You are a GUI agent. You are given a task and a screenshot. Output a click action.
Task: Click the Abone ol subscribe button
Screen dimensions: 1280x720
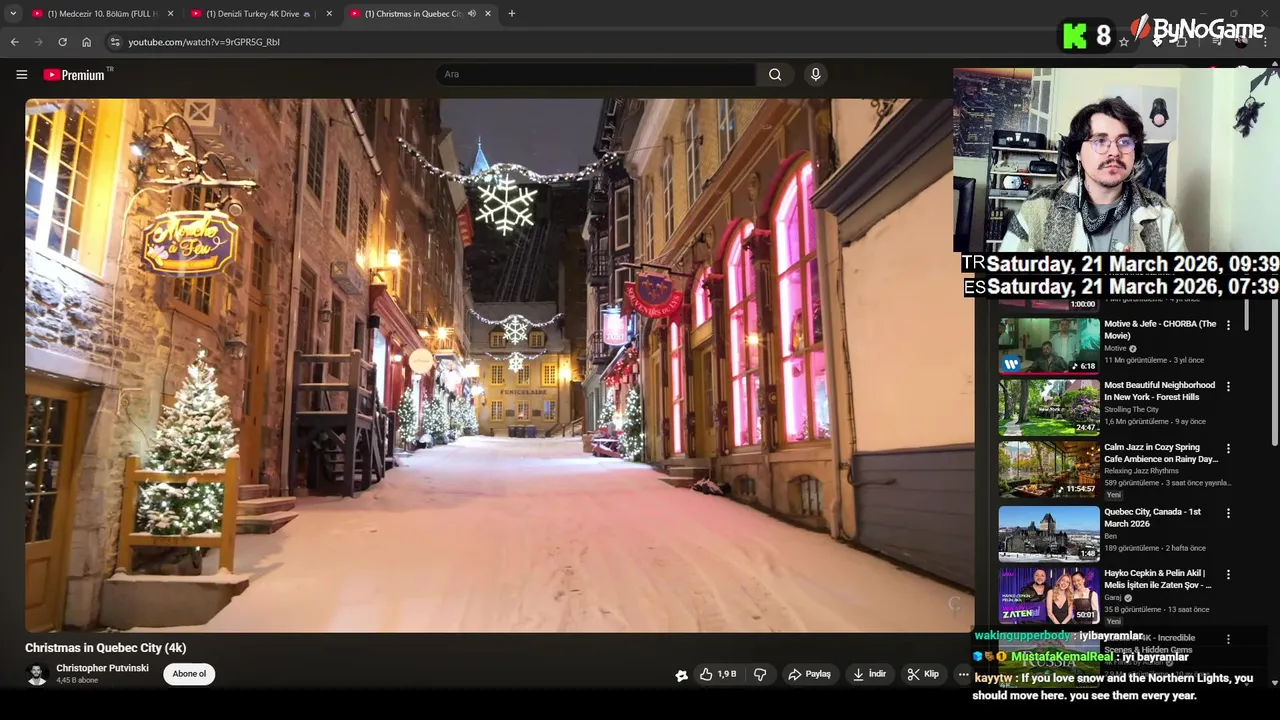(x=189, y=674)
